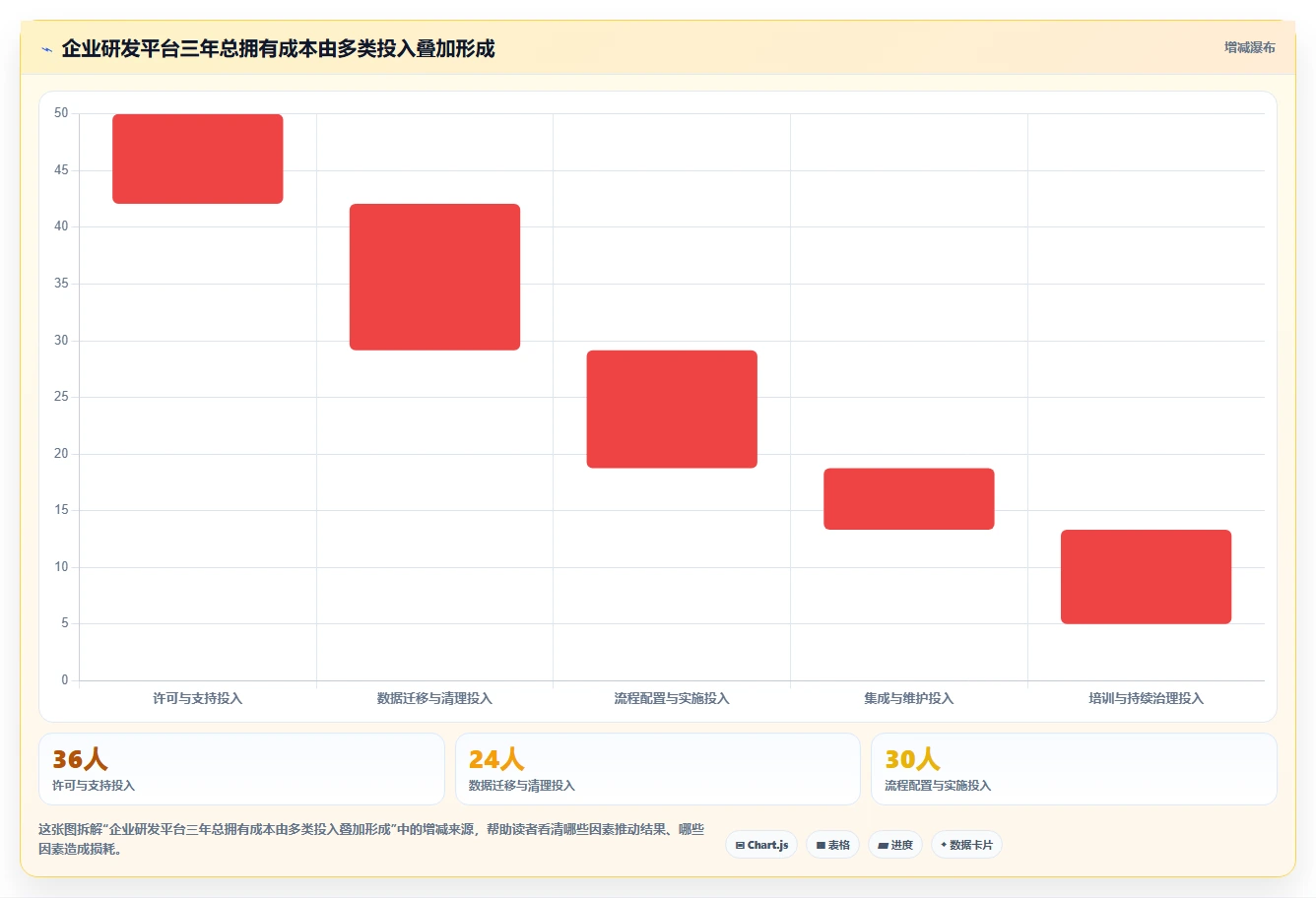Click the lightning icon beside the chart title
The height and width of the screenshot is (898, 1316).
tap(46, 49)
